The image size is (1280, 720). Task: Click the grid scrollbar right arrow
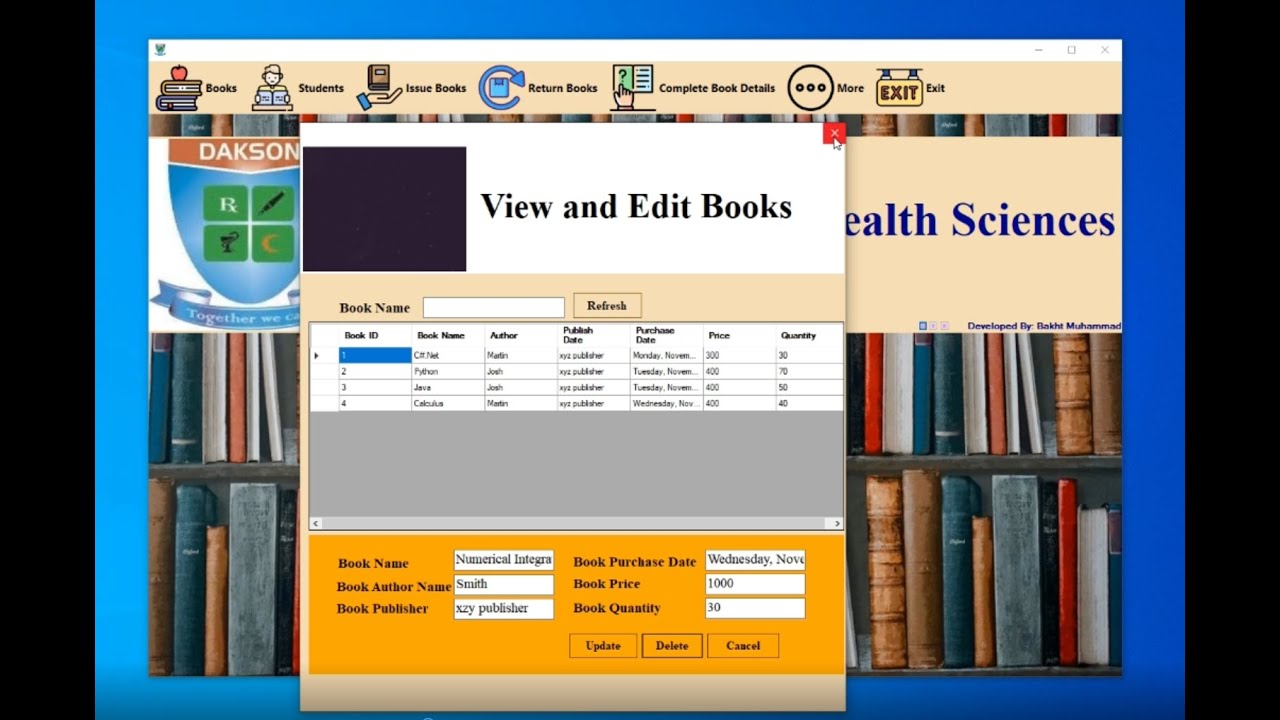837,523
